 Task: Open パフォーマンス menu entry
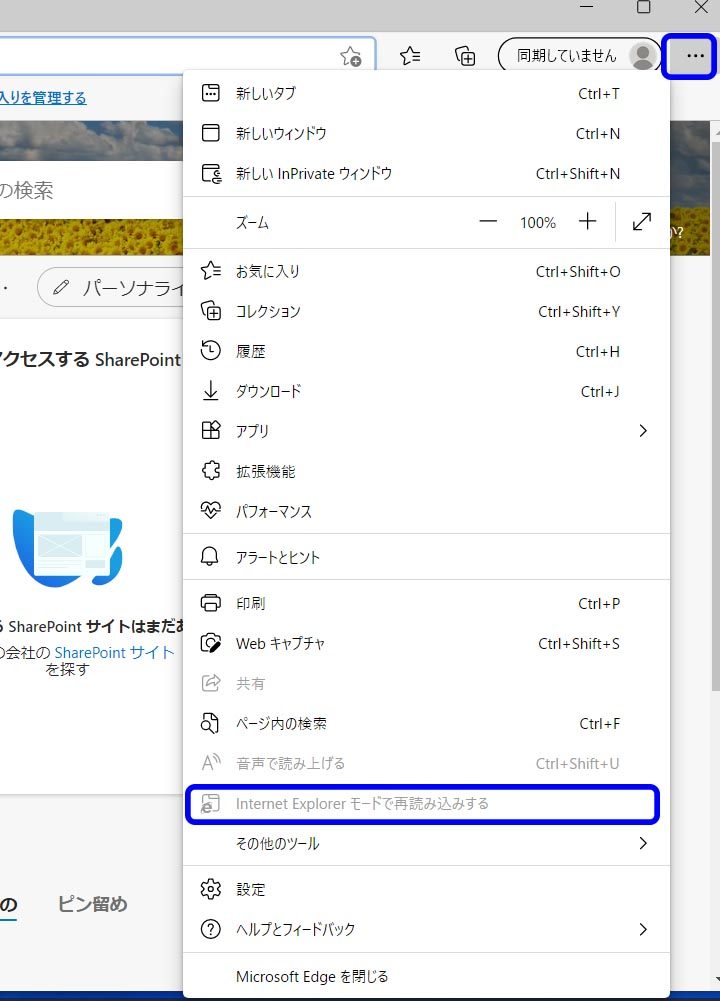(426, 511)
